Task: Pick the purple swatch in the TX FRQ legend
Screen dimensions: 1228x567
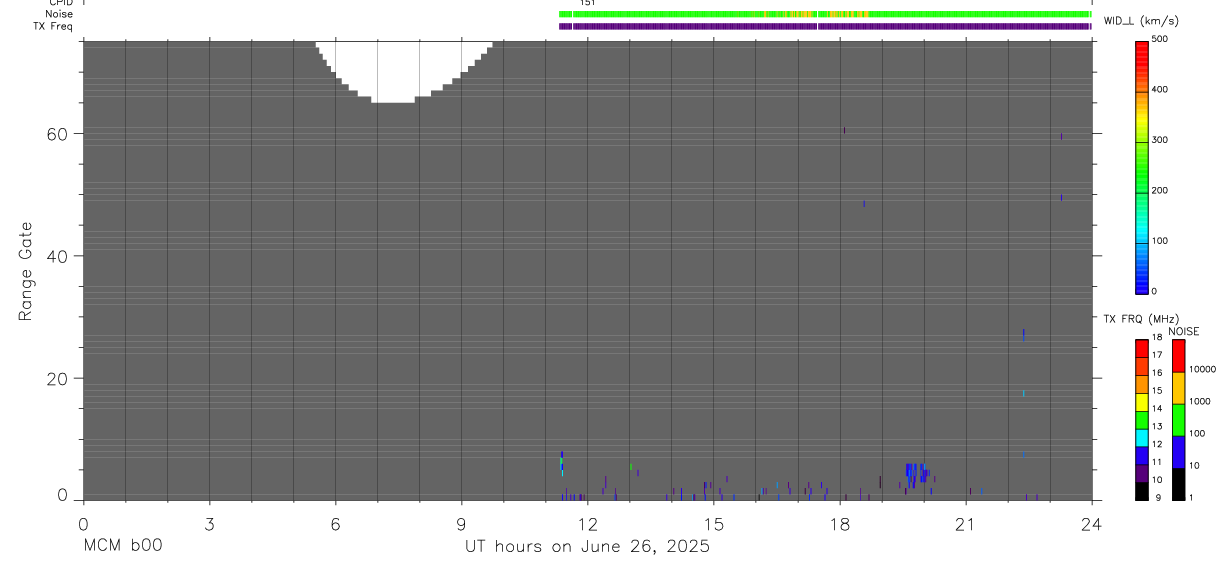Action: 1143,473
